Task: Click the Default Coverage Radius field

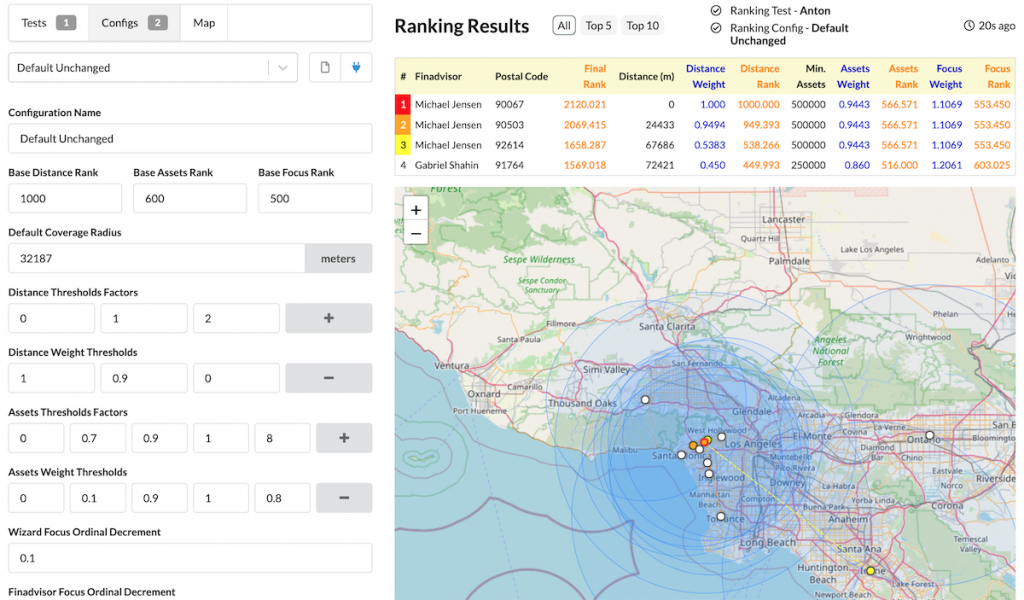Action: tap(156, 259)
